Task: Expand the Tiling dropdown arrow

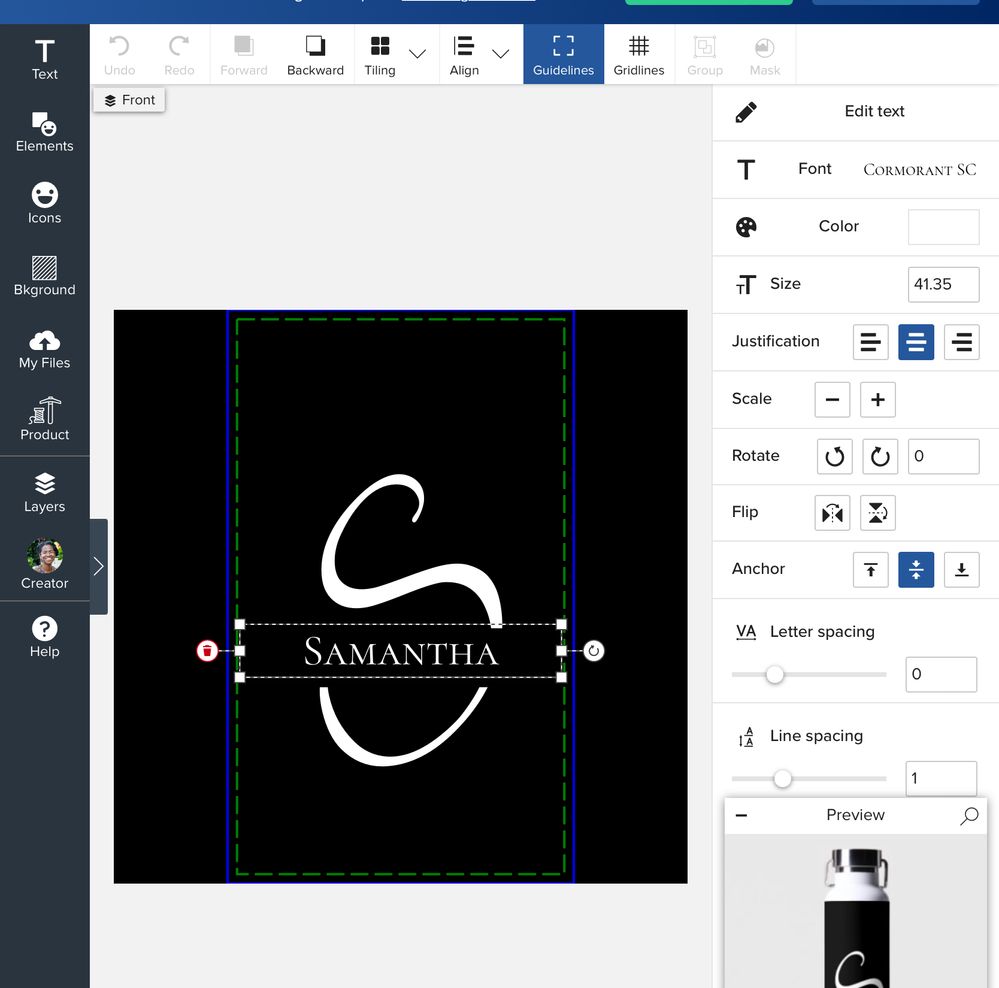Action: (418, 54)
